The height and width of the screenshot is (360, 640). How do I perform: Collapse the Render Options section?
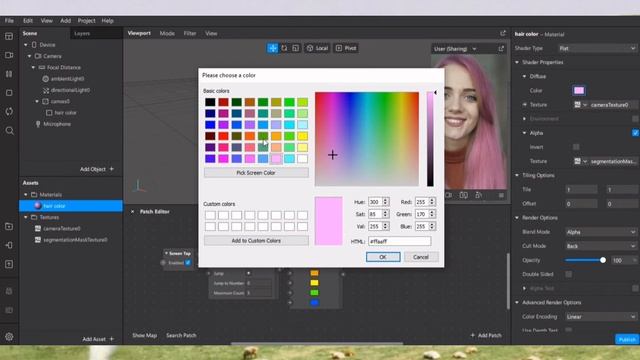[x=517, y=218]
